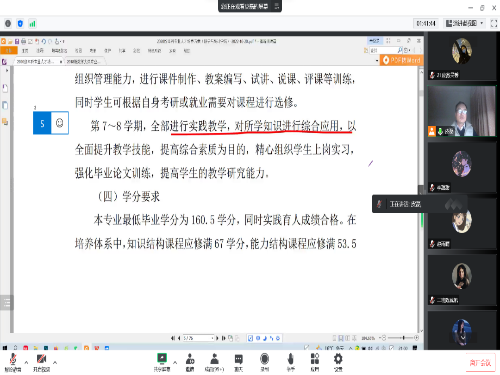This screenshot has width=500, height=375.
Task: Unmute the microphone in the meeting toolbar
Action: pyautogui.click(x=13, y=362)
